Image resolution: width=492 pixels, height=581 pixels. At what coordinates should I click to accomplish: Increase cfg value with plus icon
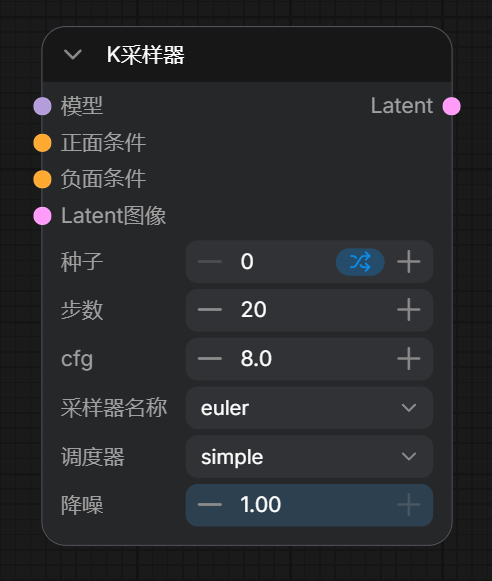[x=409, y=359]
